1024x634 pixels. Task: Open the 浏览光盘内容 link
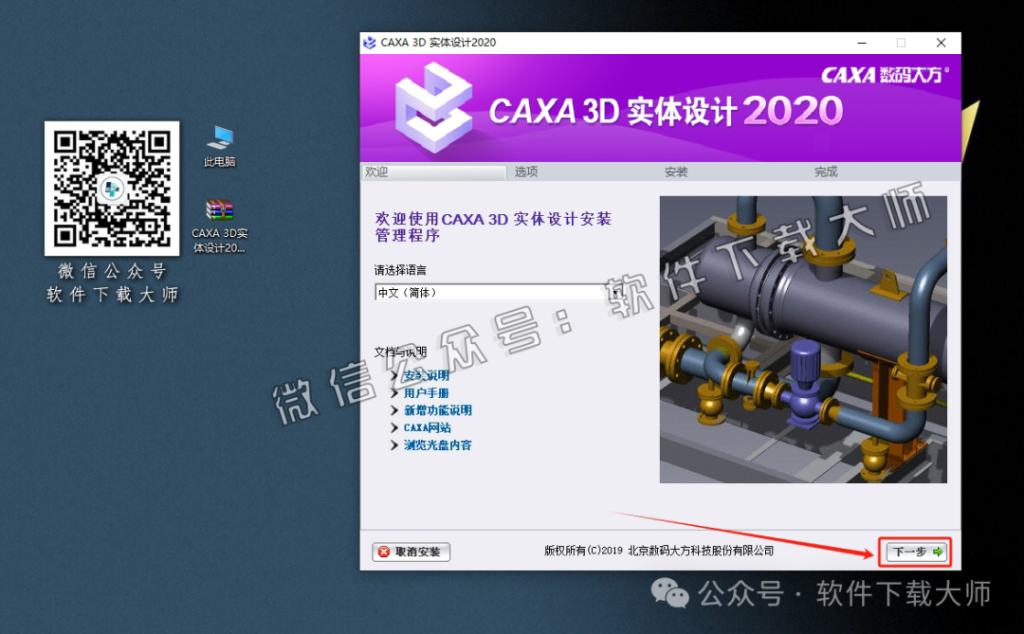click(x=438, y=445)
